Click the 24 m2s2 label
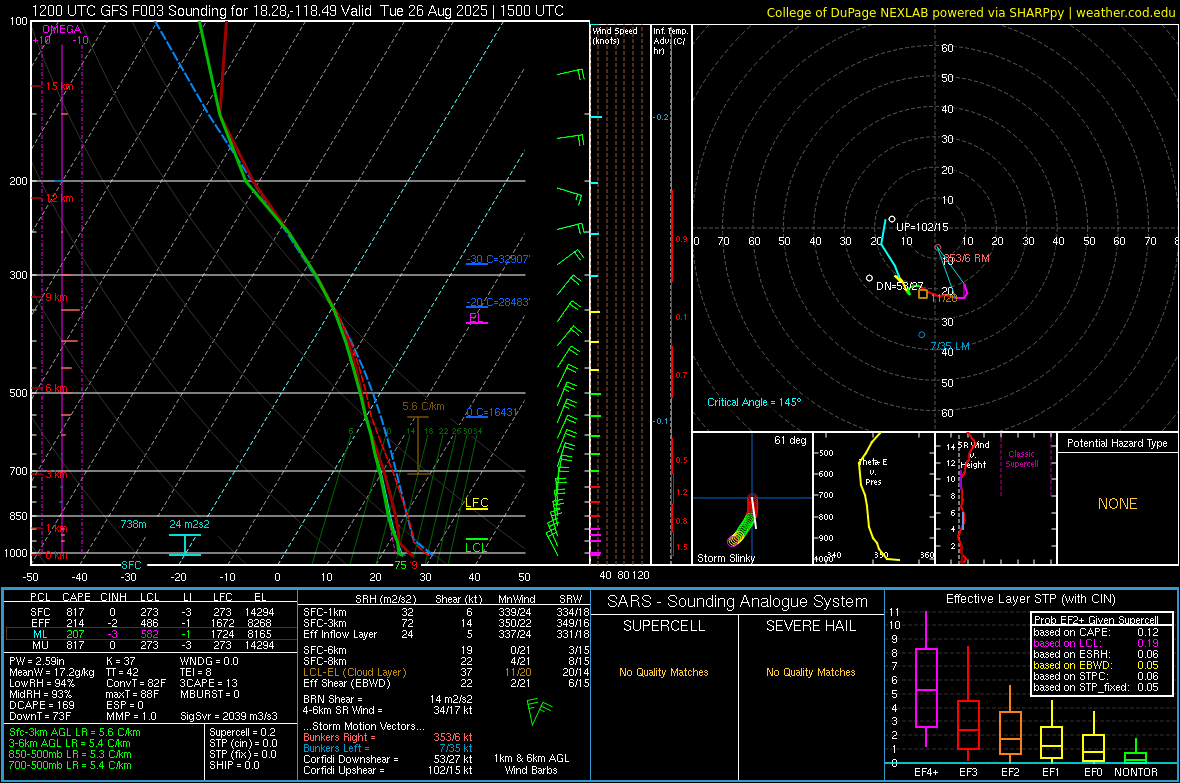1180x783 pixels. pyautogui.click(x=189, y=524)
